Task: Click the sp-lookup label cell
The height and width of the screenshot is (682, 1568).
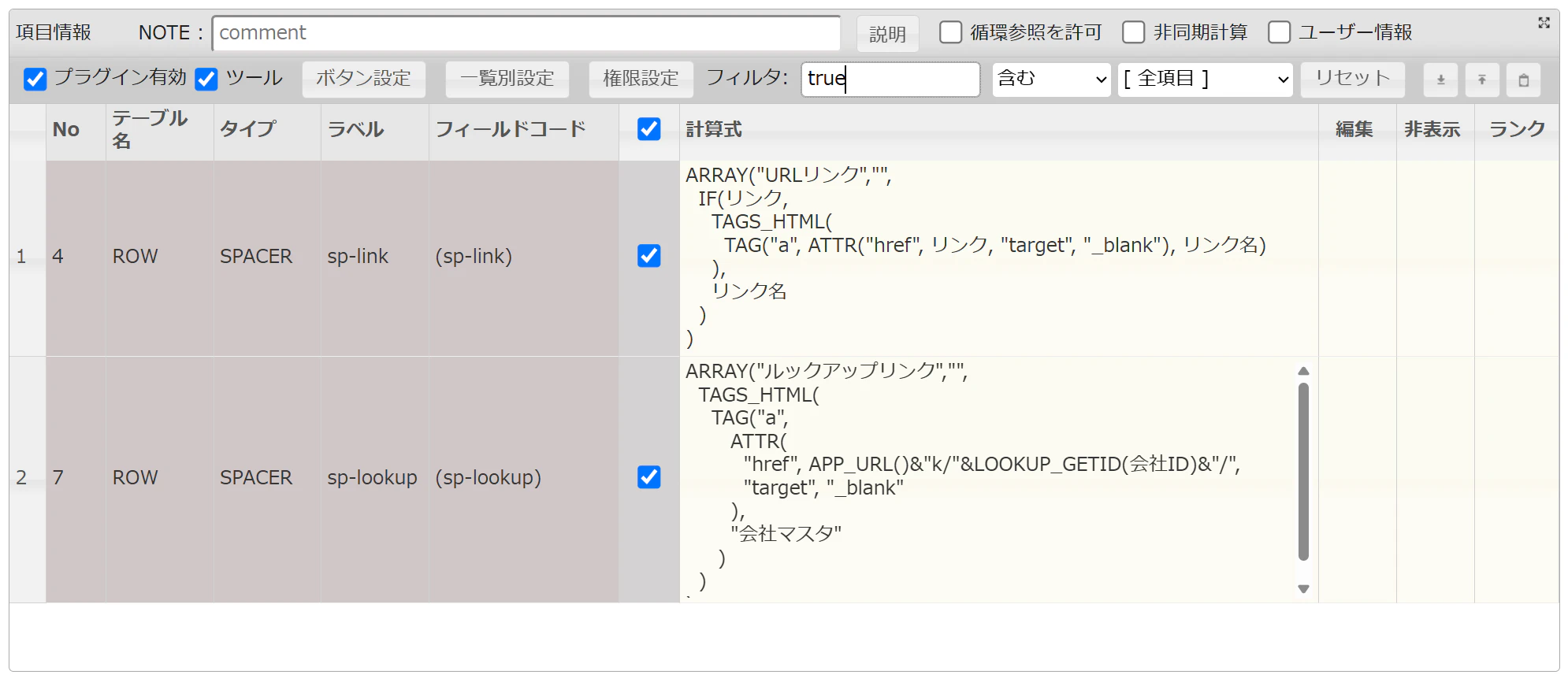Action: coord(375,480)
